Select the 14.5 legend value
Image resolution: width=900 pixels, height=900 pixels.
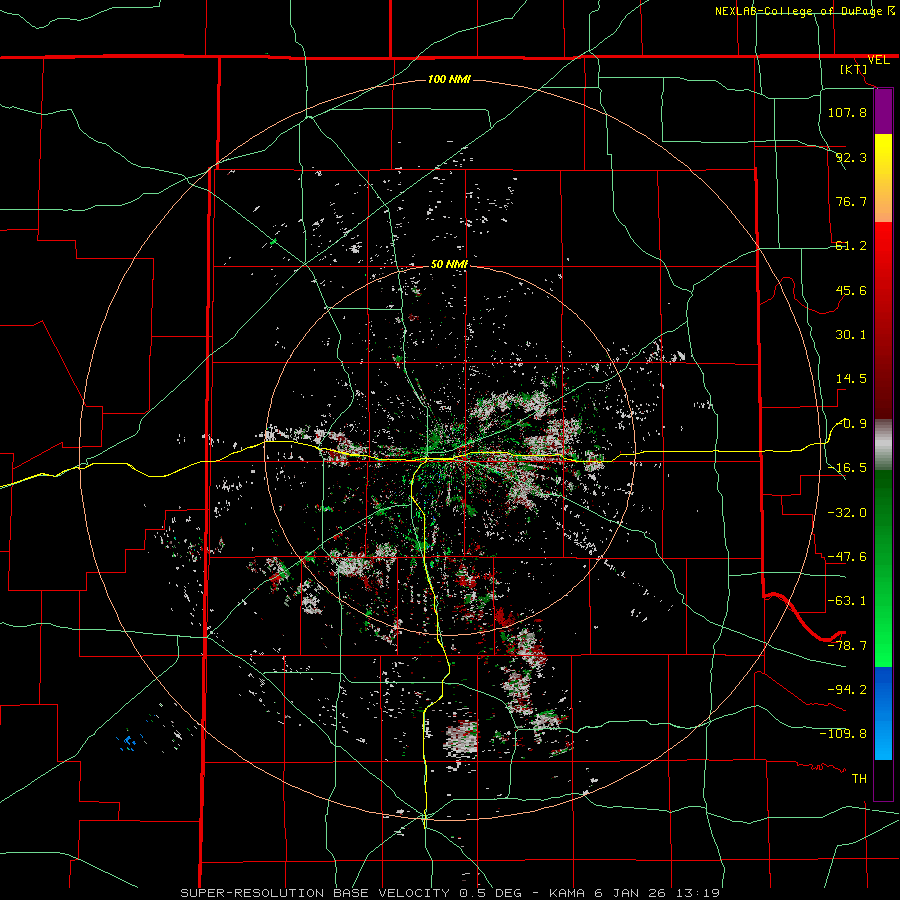[851, 379]
